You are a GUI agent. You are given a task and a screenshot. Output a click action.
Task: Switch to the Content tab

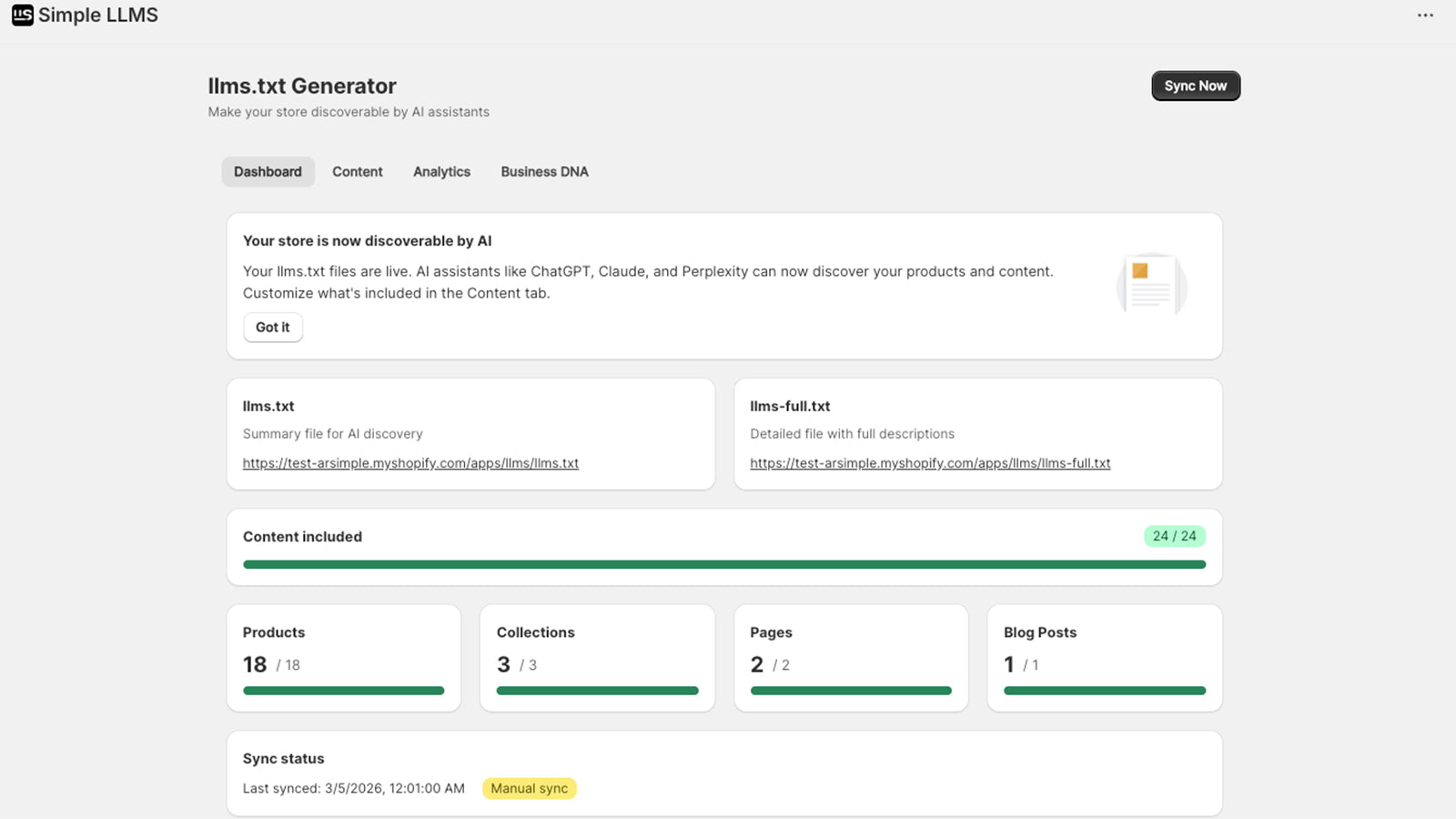357,172
